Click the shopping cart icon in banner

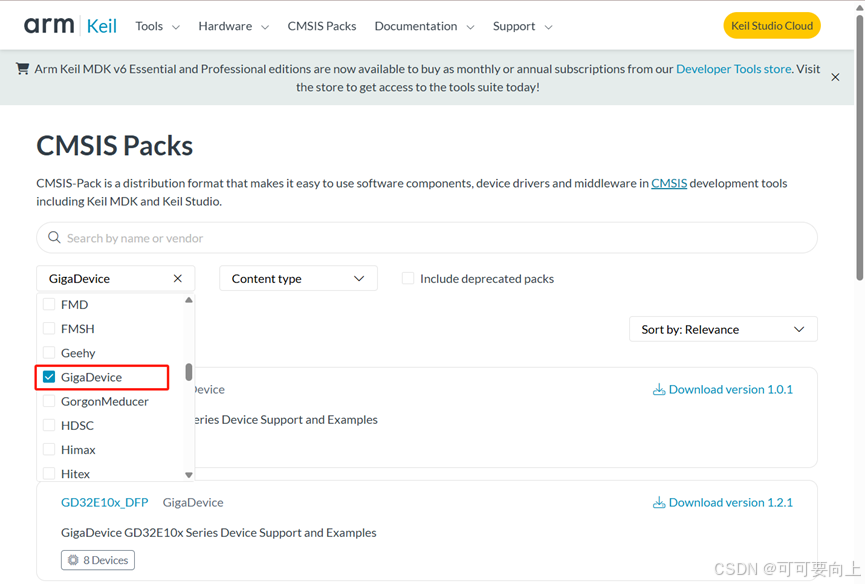22,69
